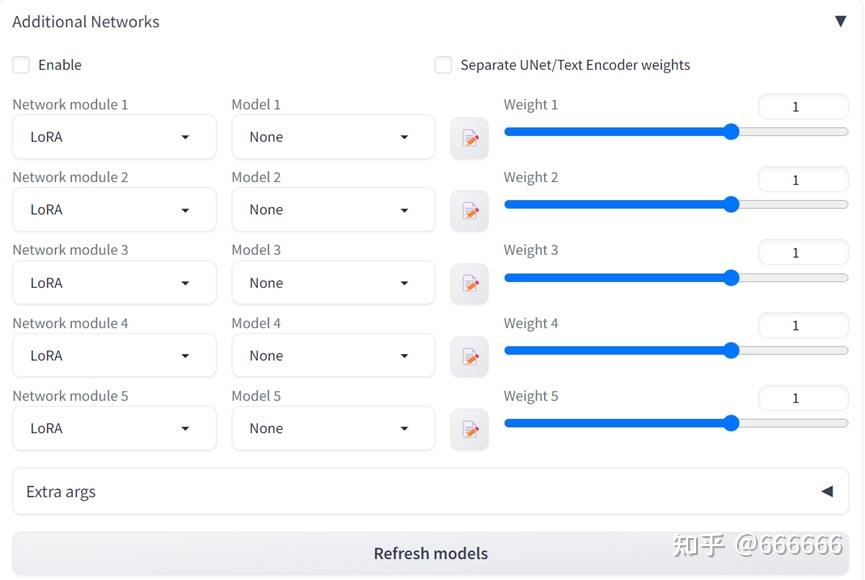865x580 pixels.
Task: Collapse the Additional Networks panel
Action: click(840, 21)
